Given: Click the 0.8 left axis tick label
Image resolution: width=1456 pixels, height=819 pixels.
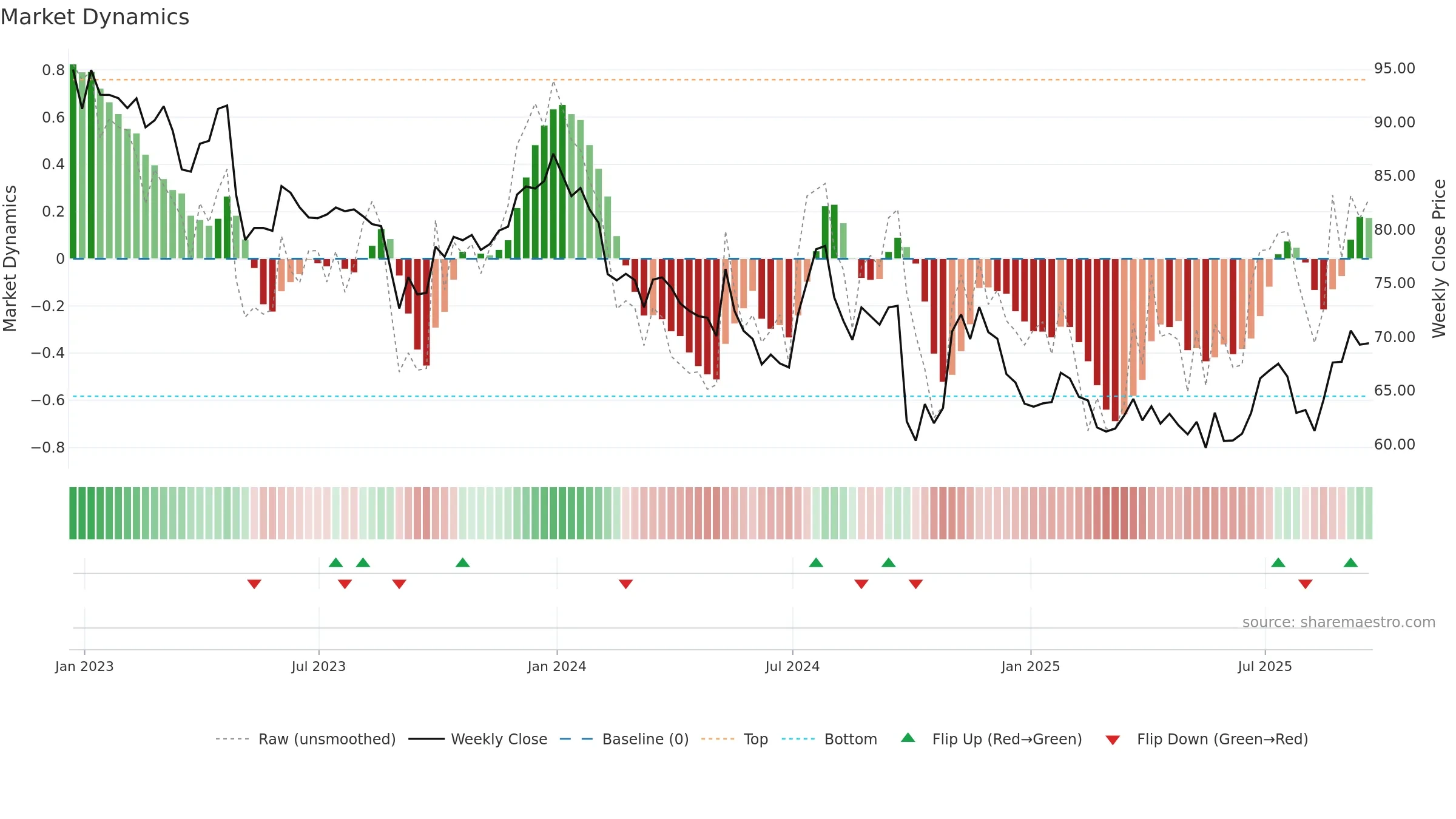Looking at the screenshot, I should 53,70.
